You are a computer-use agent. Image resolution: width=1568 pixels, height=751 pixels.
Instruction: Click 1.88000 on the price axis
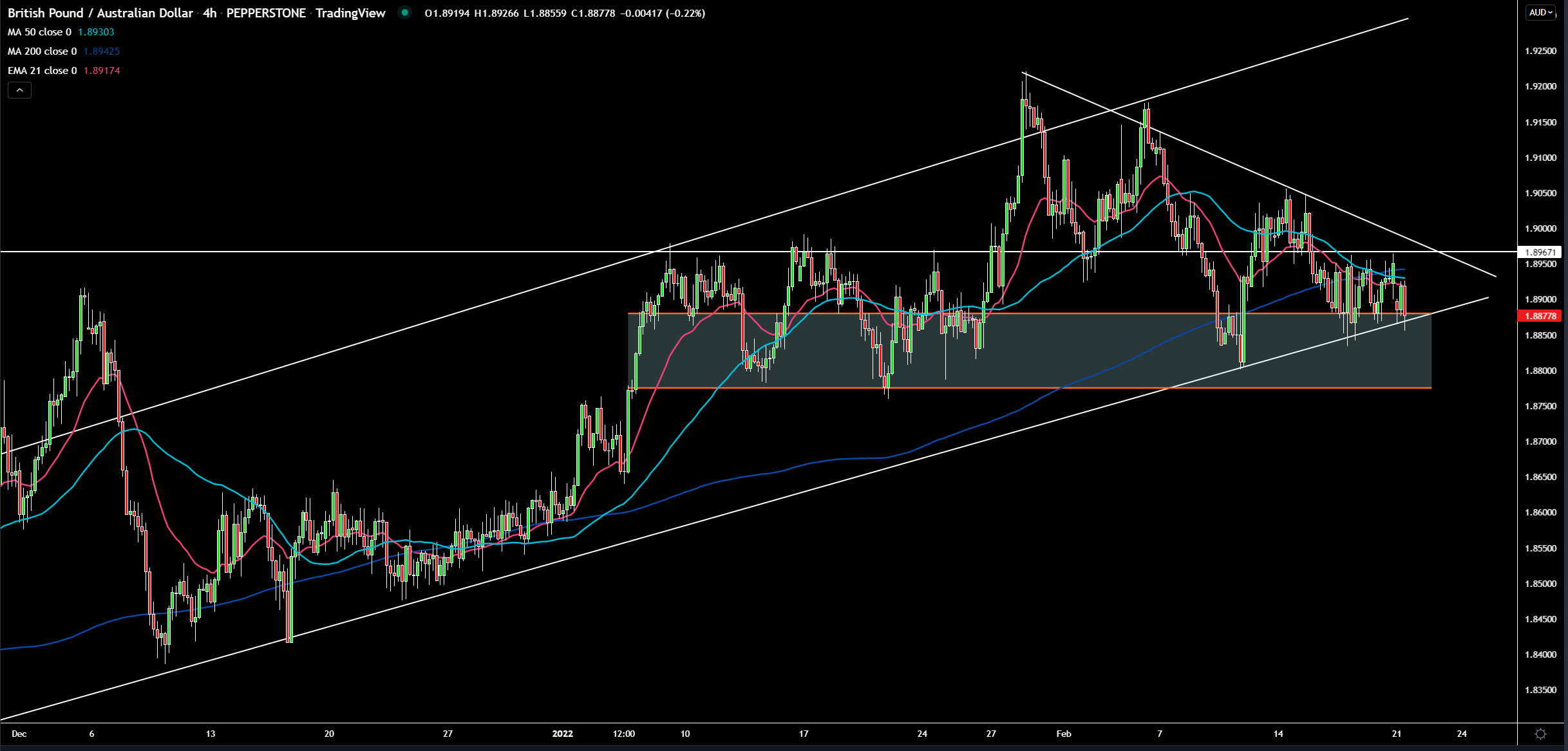[1541, 371]
